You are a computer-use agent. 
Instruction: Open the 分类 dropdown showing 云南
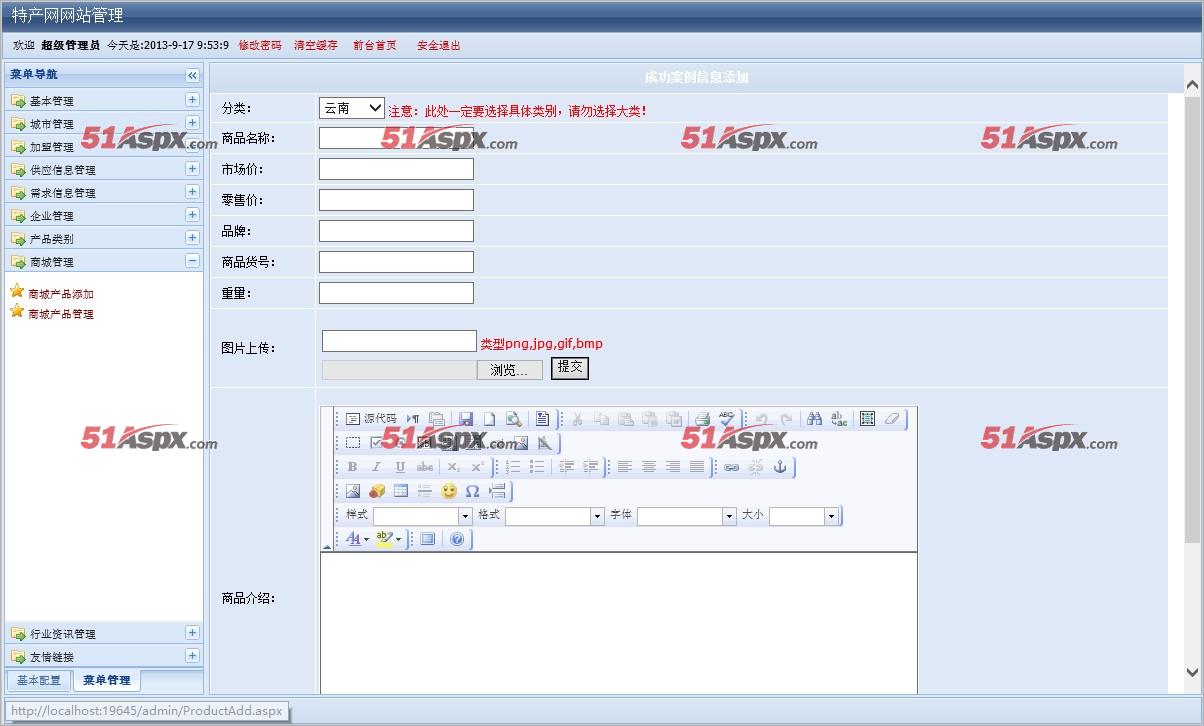point(351,108)
